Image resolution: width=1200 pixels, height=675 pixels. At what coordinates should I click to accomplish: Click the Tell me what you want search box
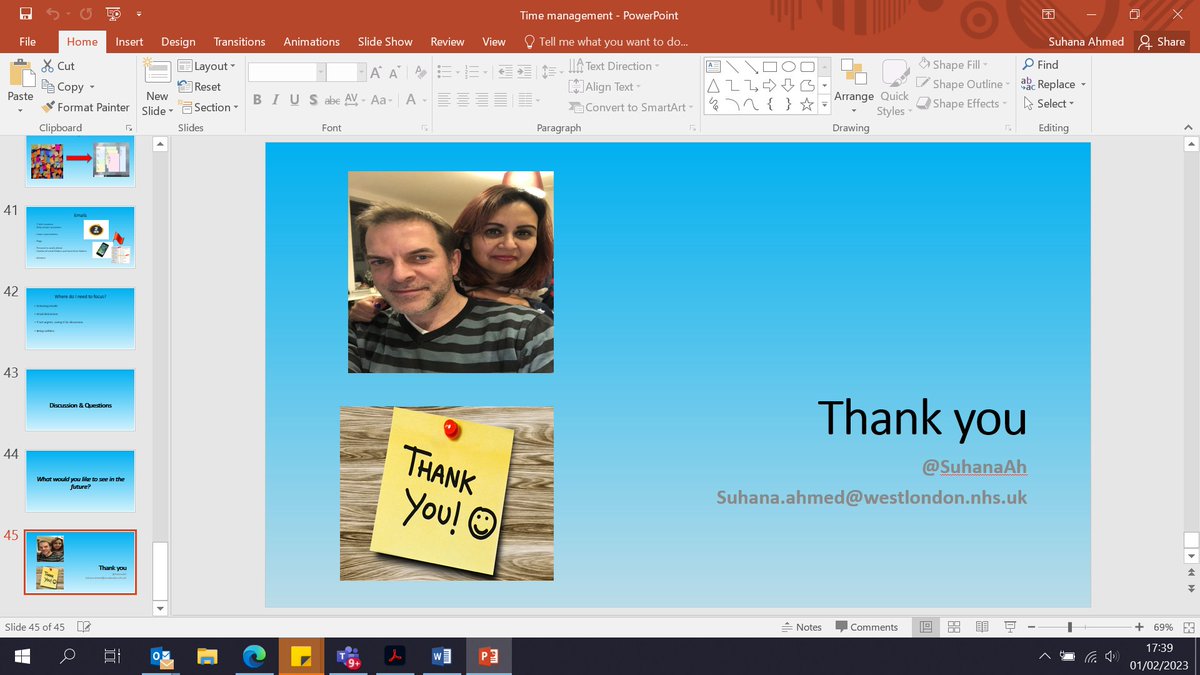606,42
